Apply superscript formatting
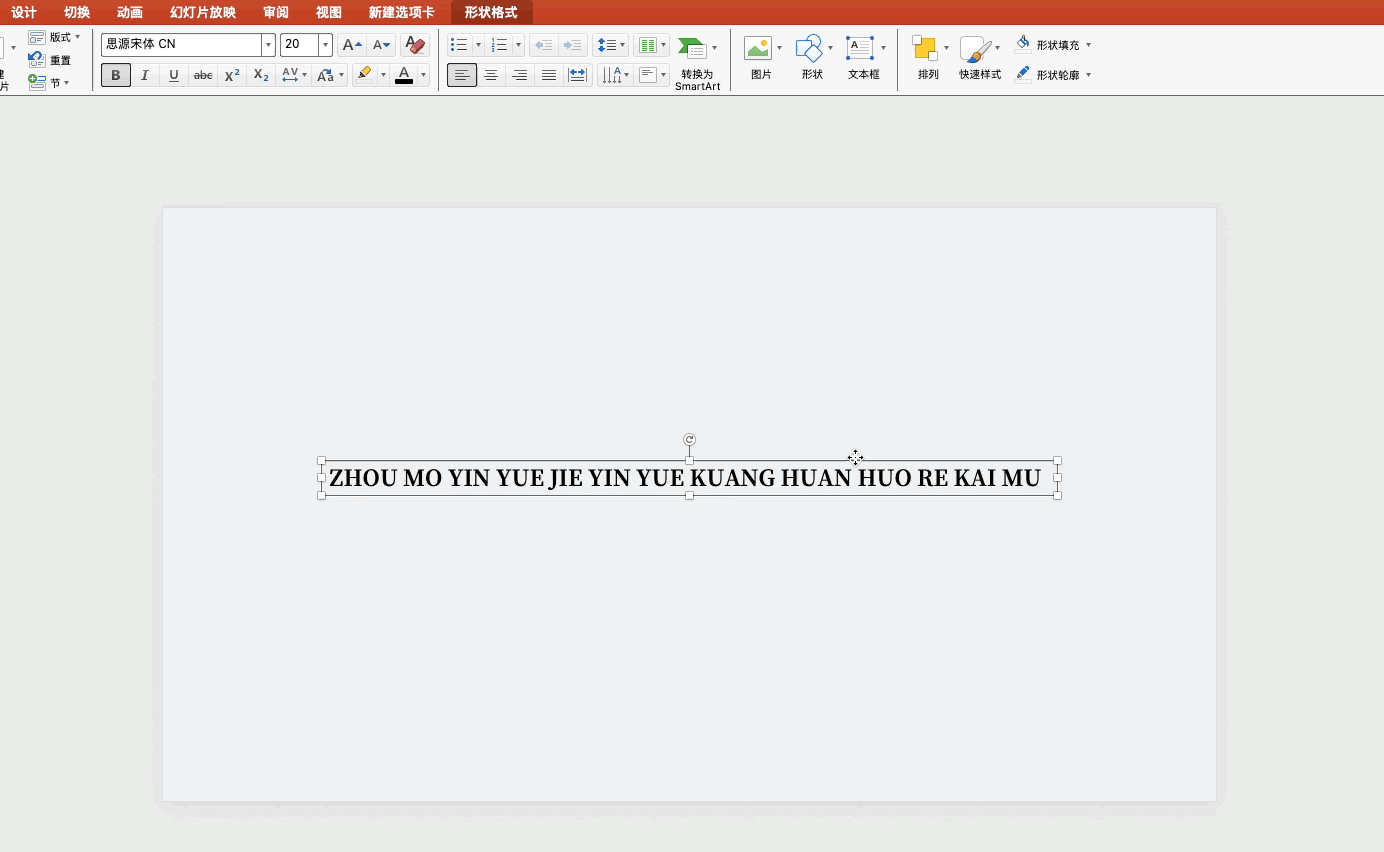Viewport: 1384px width, 852px height. pos(232,75)
